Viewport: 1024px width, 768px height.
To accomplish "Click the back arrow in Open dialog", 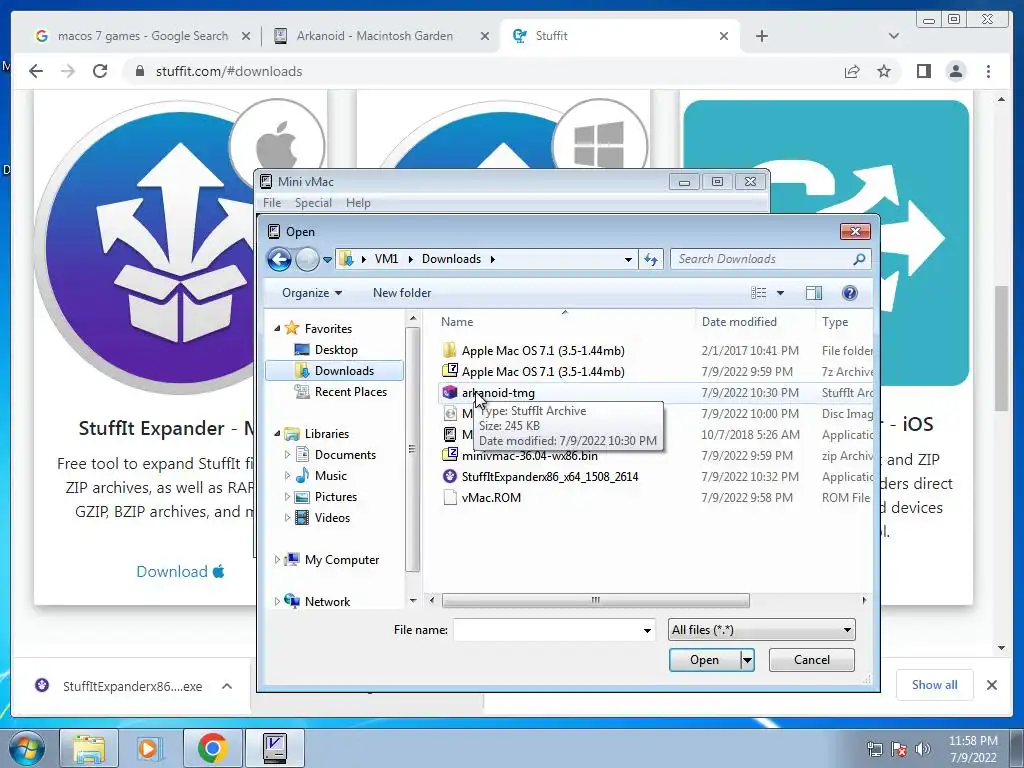I will (x=280, y=259).
